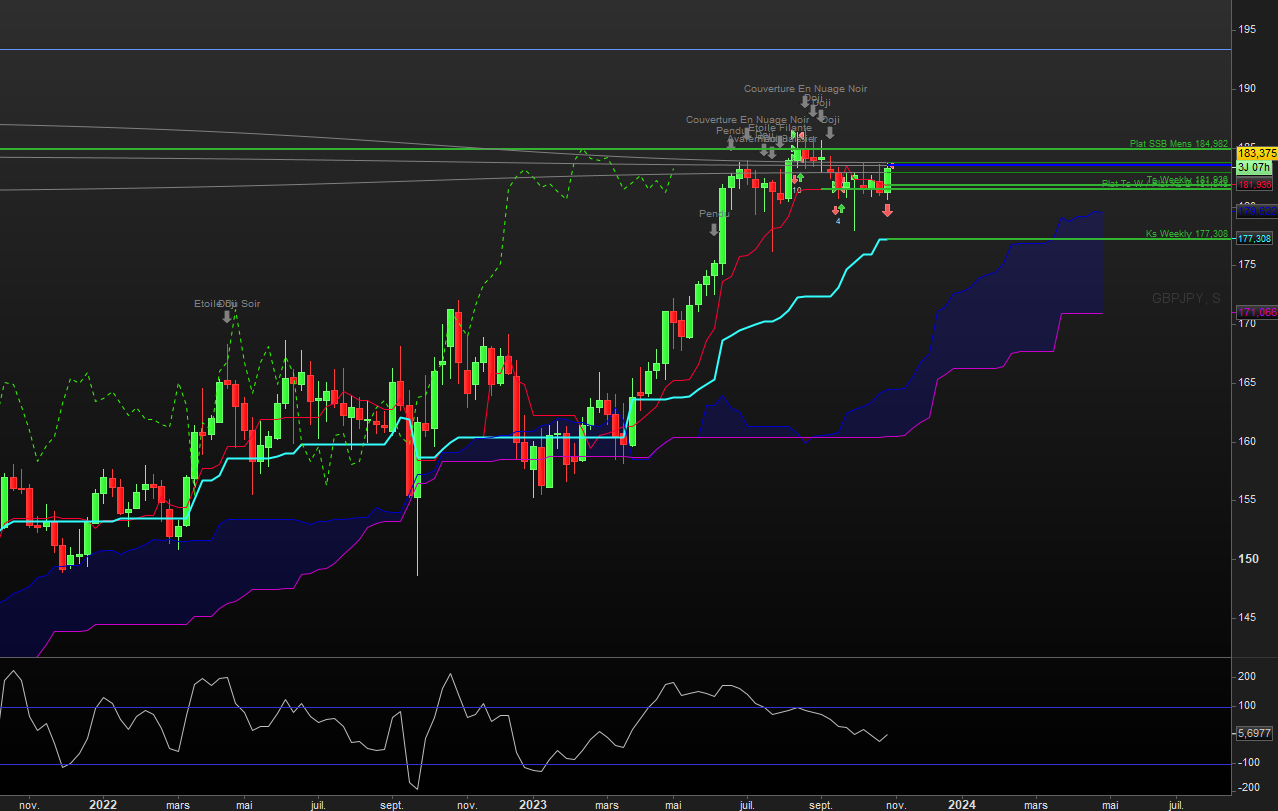Click the 145 price axis label

1247,617
